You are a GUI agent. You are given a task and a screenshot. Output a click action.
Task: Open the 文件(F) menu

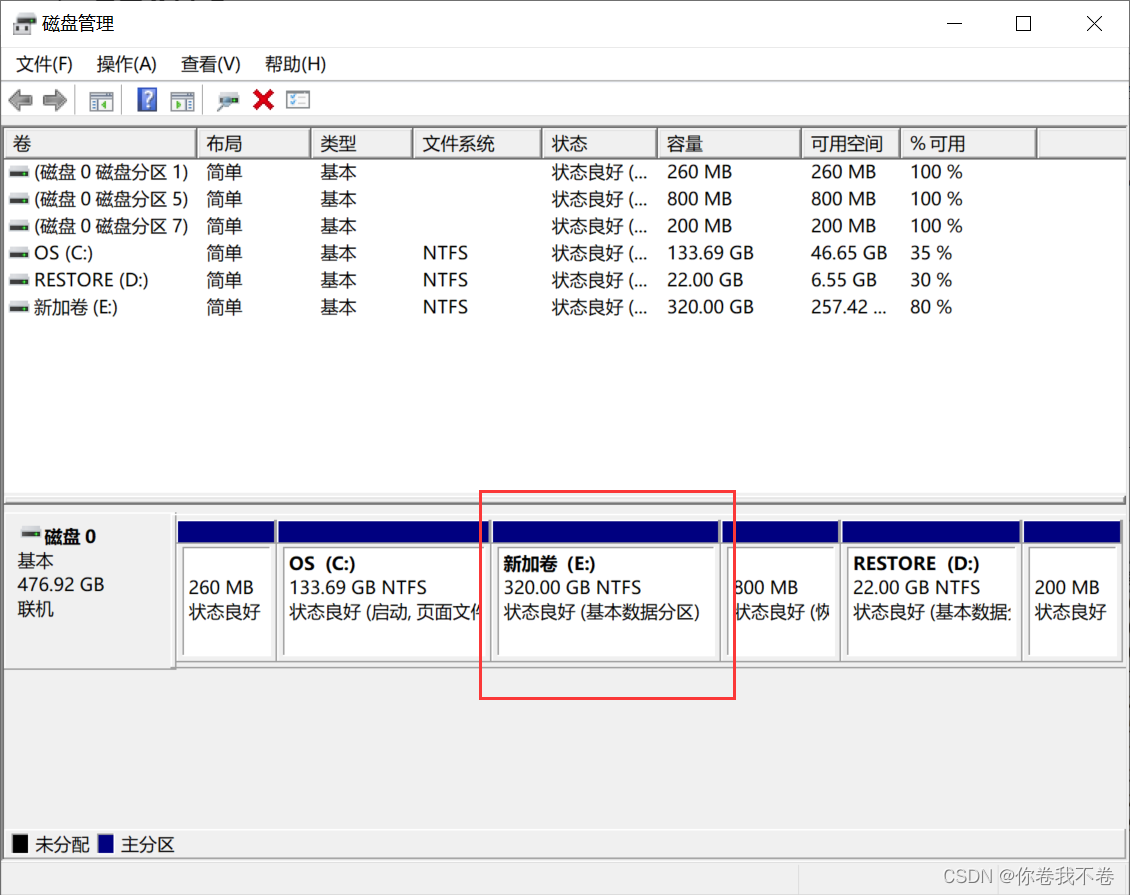point(44,64)
